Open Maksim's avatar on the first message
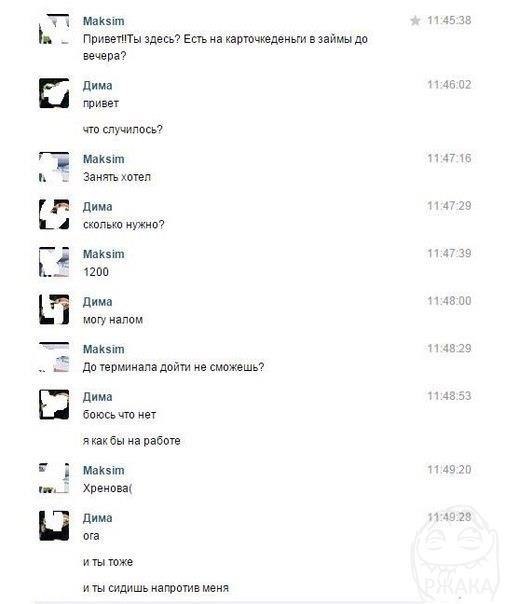 tap(54, 29)
